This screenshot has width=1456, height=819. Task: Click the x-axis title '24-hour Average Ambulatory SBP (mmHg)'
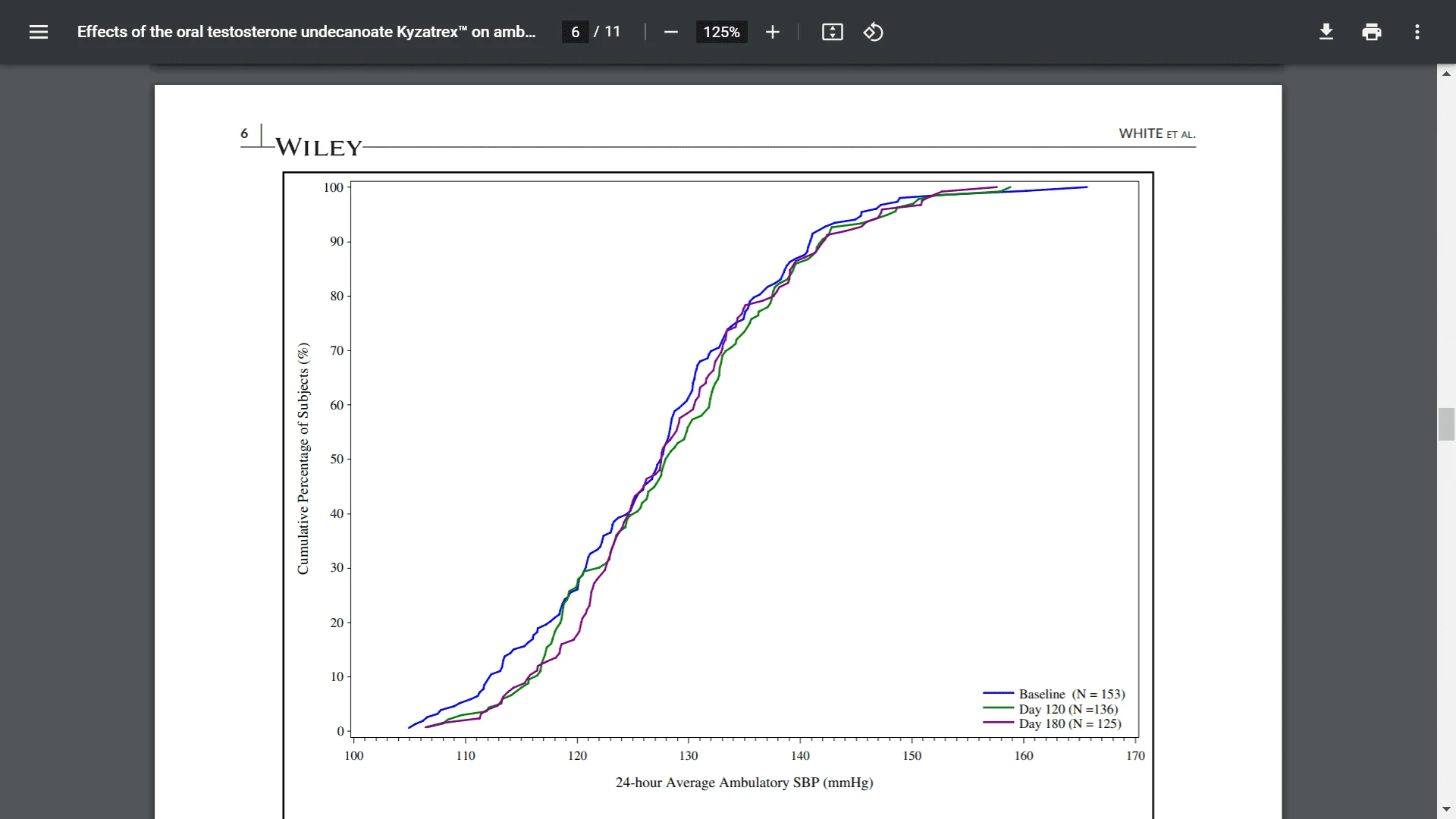click(x=744, y=783)
